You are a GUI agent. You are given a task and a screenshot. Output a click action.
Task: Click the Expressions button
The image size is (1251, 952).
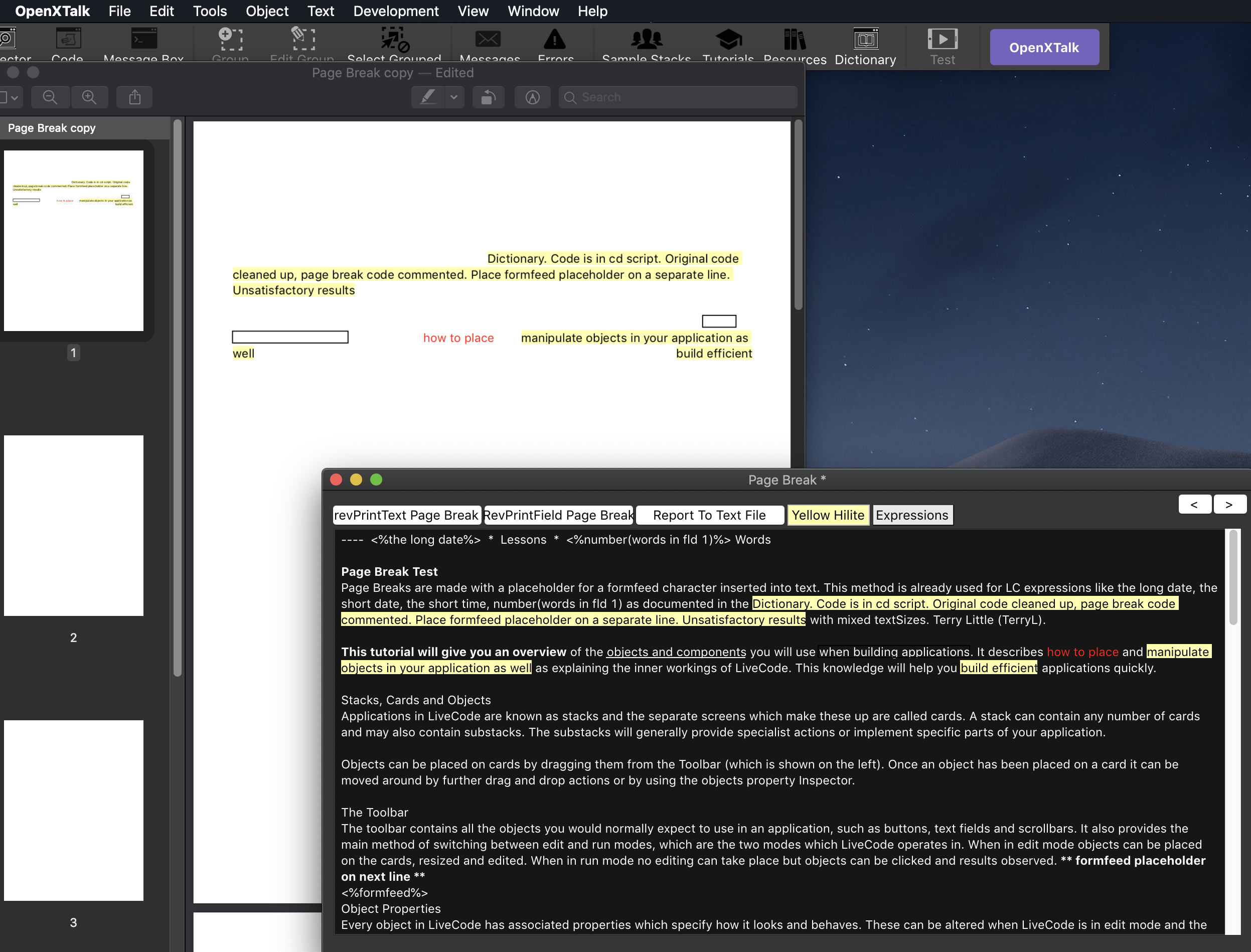click(912, 515)
